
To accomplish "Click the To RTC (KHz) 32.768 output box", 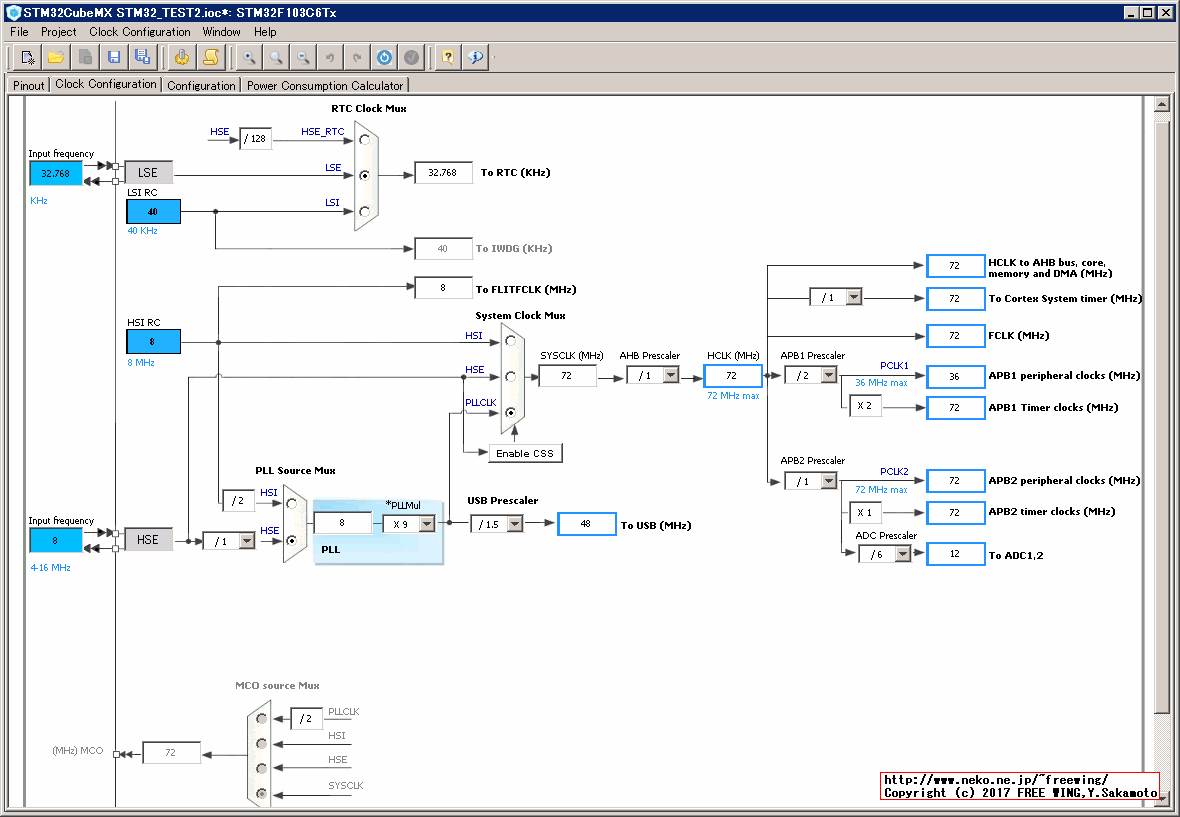I will tap(443, 172).
